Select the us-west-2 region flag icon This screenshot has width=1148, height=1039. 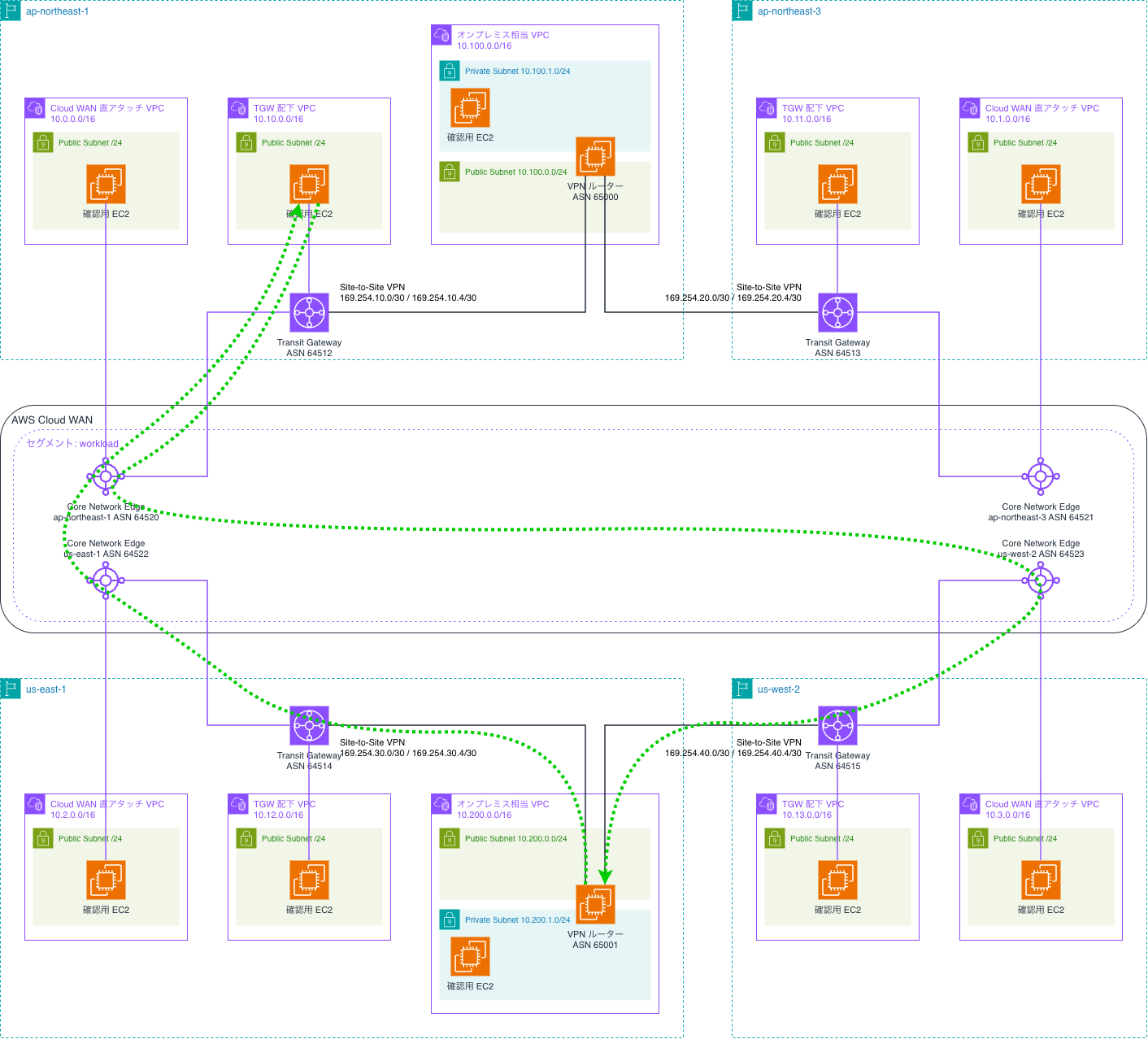click(x=742, y=689)
